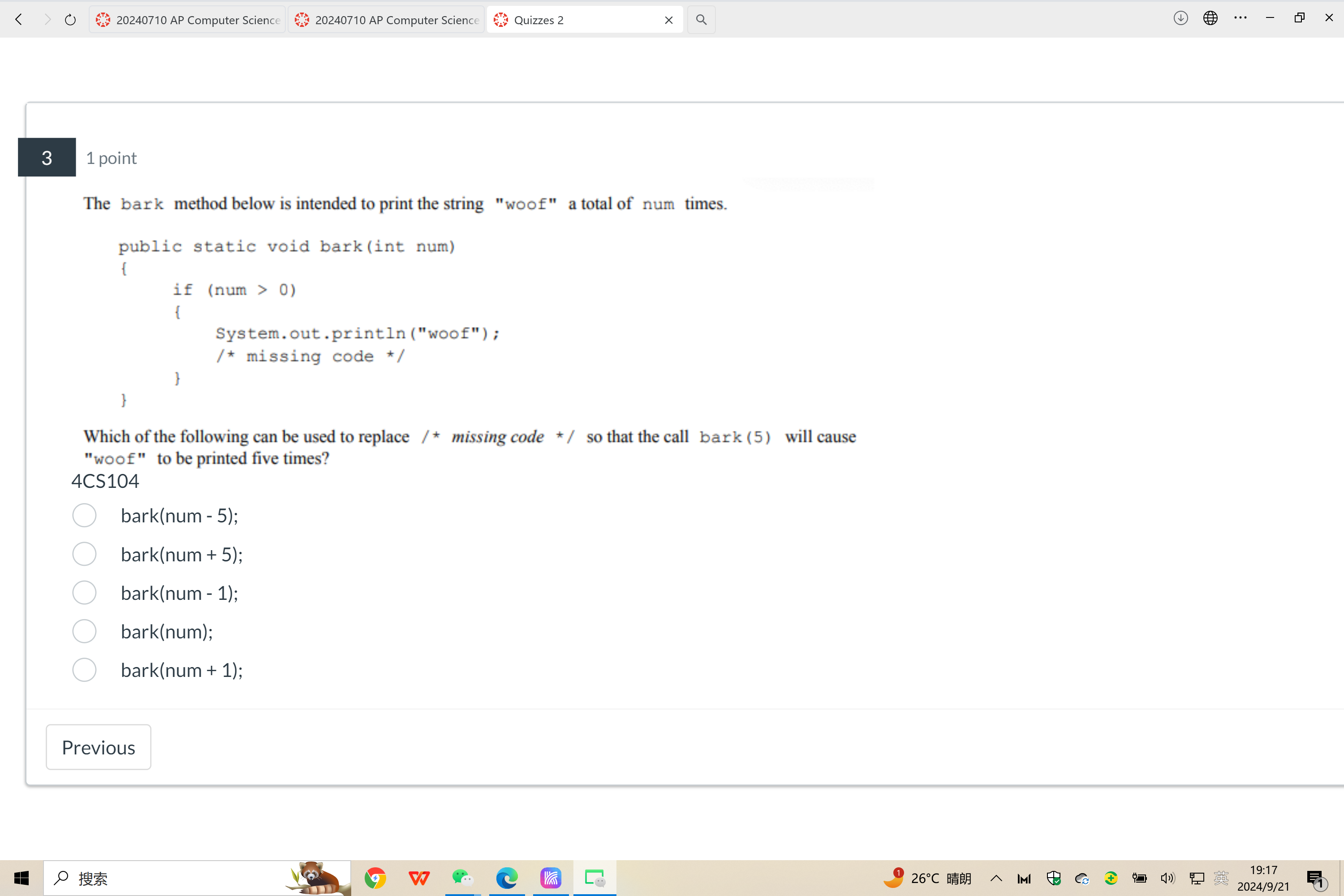
Task: Close the Quizzes 2 tab
Action: coord(669,19)
